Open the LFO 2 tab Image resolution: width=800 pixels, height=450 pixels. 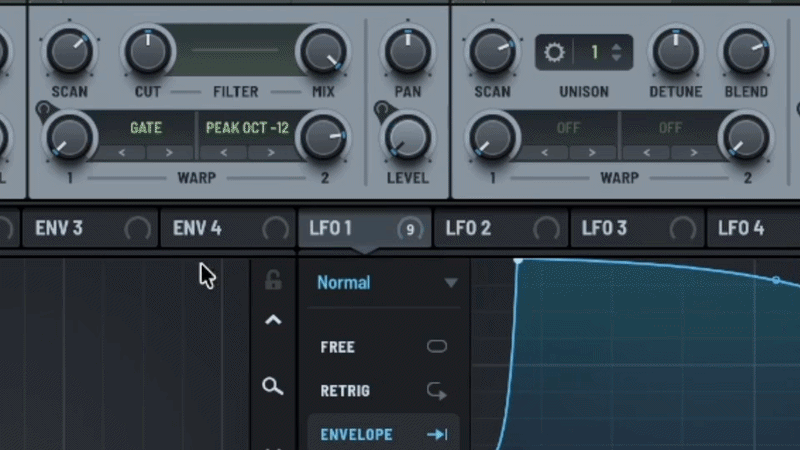coord(501,229)
